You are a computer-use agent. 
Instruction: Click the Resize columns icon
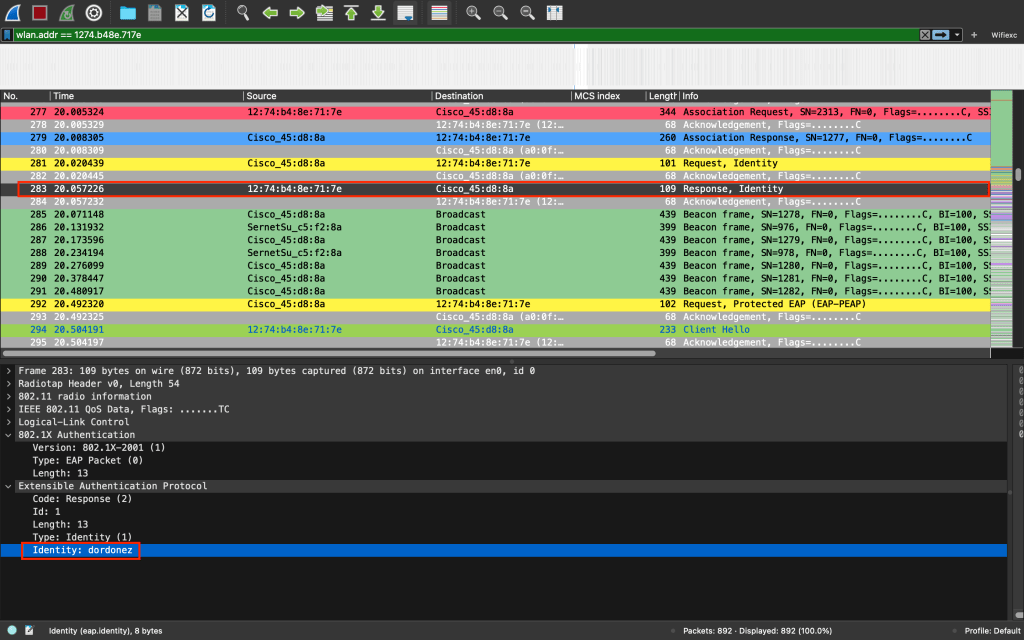click(x=554, y=13)
